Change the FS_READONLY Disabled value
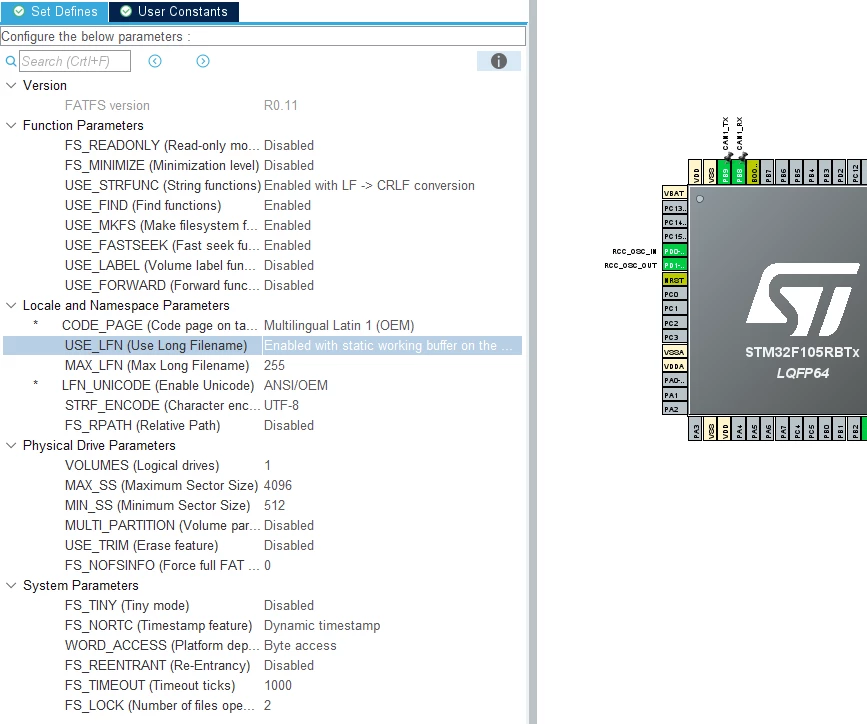This screenshot has height=724, width=867. point(289,145)
